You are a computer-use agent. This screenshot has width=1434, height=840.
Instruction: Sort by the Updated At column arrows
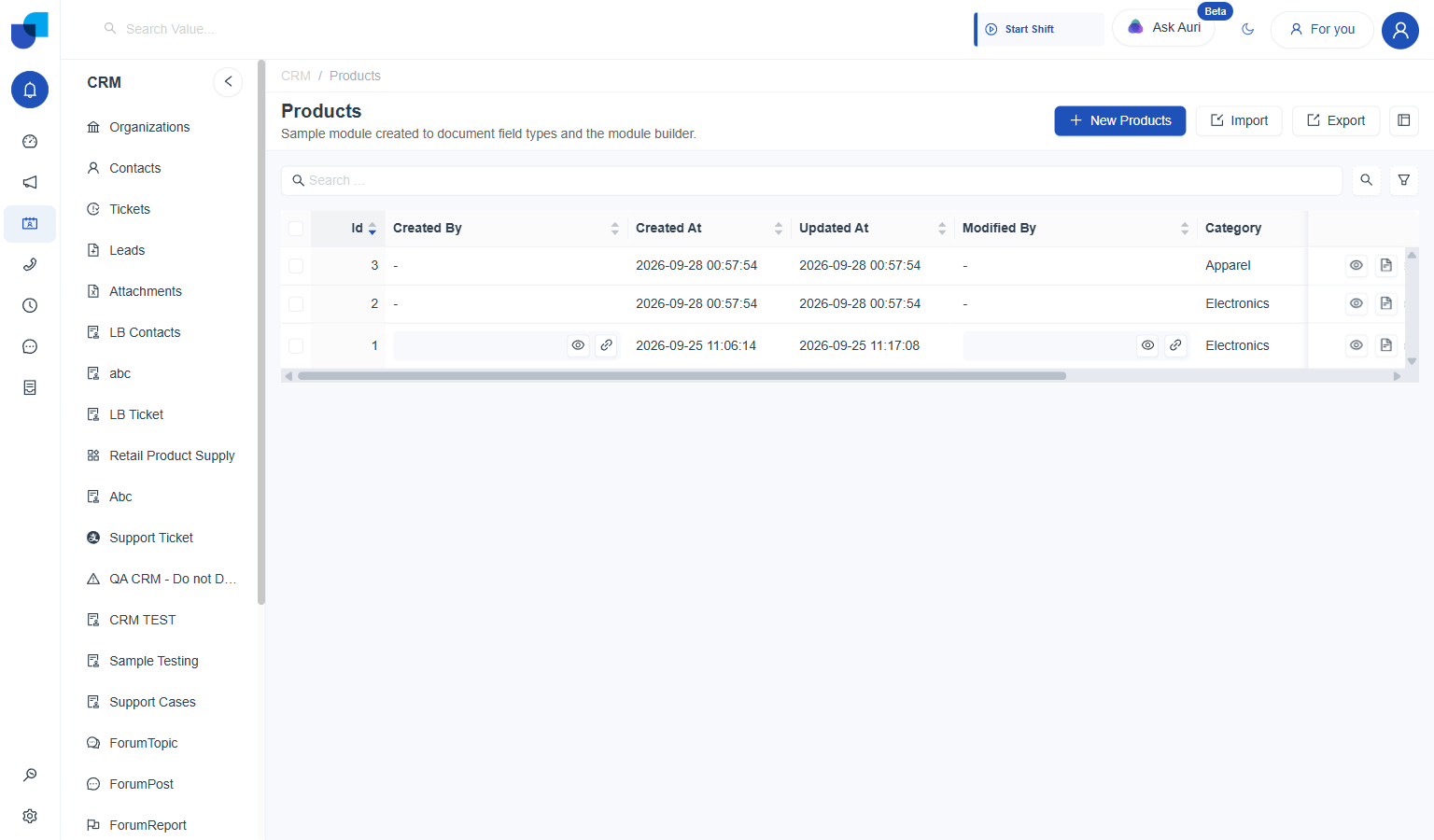942,229
